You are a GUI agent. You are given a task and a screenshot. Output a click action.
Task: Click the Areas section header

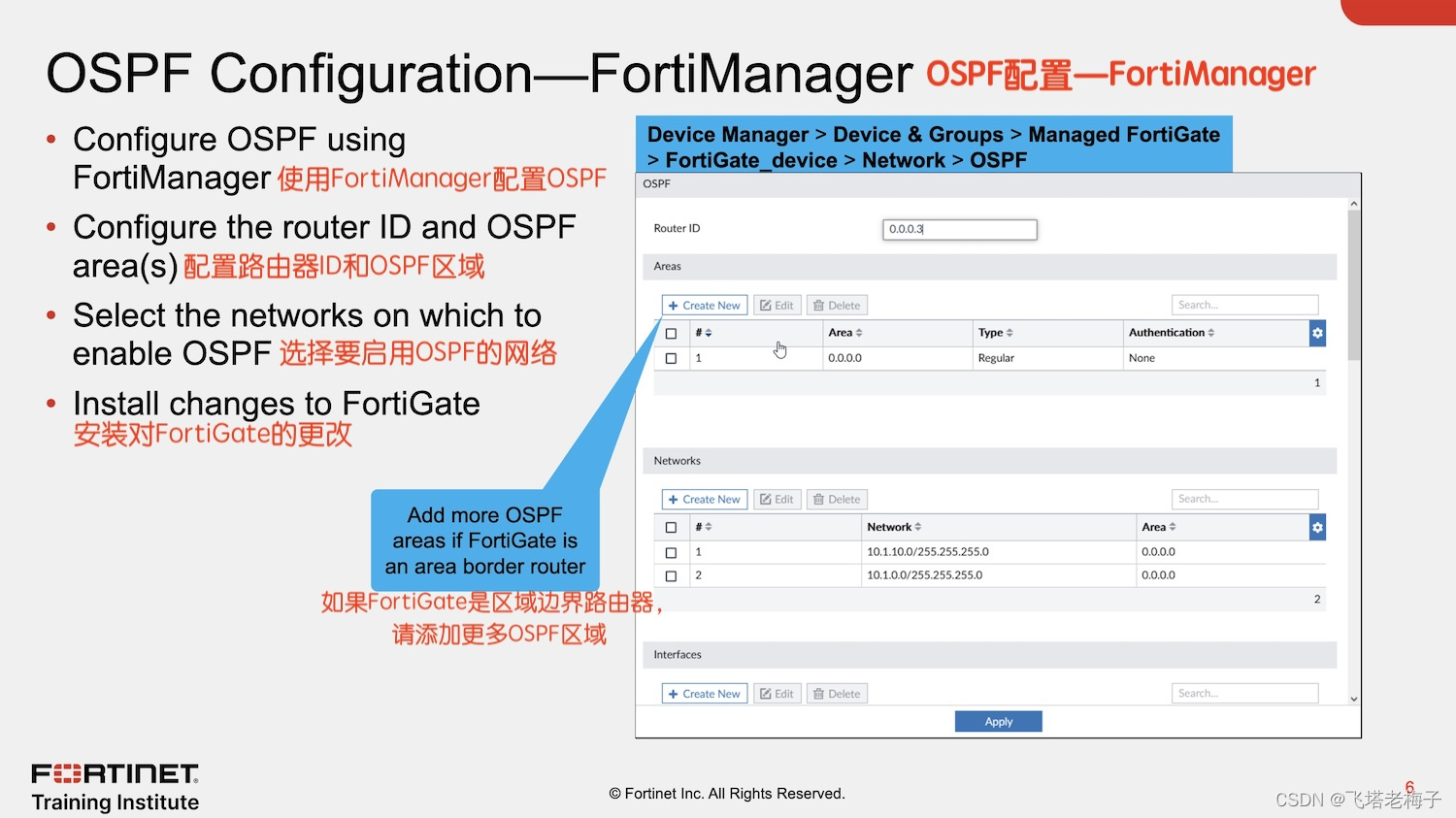pos(989,266)
